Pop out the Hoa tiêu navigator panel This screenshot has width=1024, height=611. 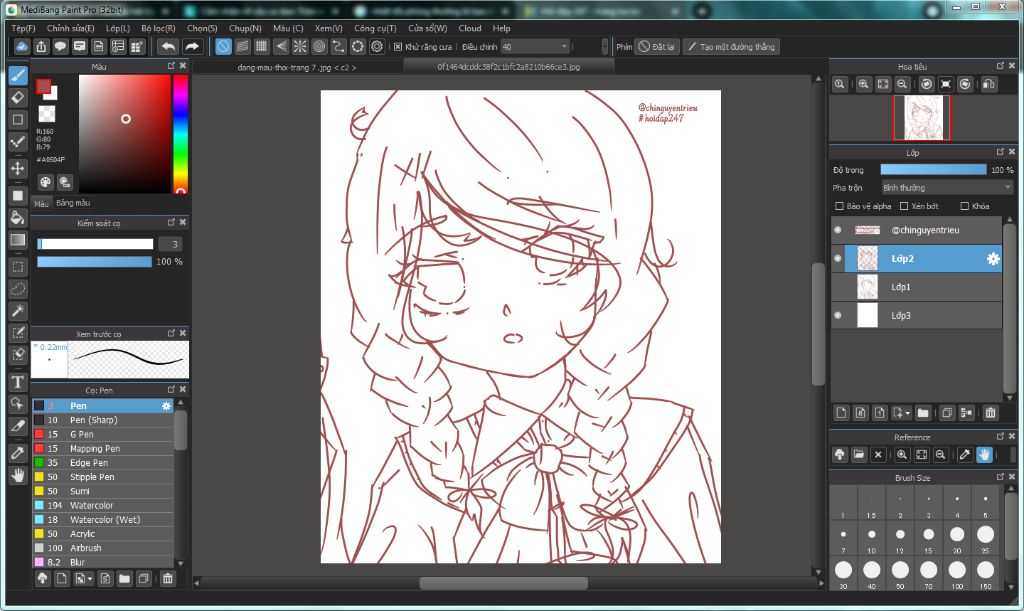tap(1000, 66)
